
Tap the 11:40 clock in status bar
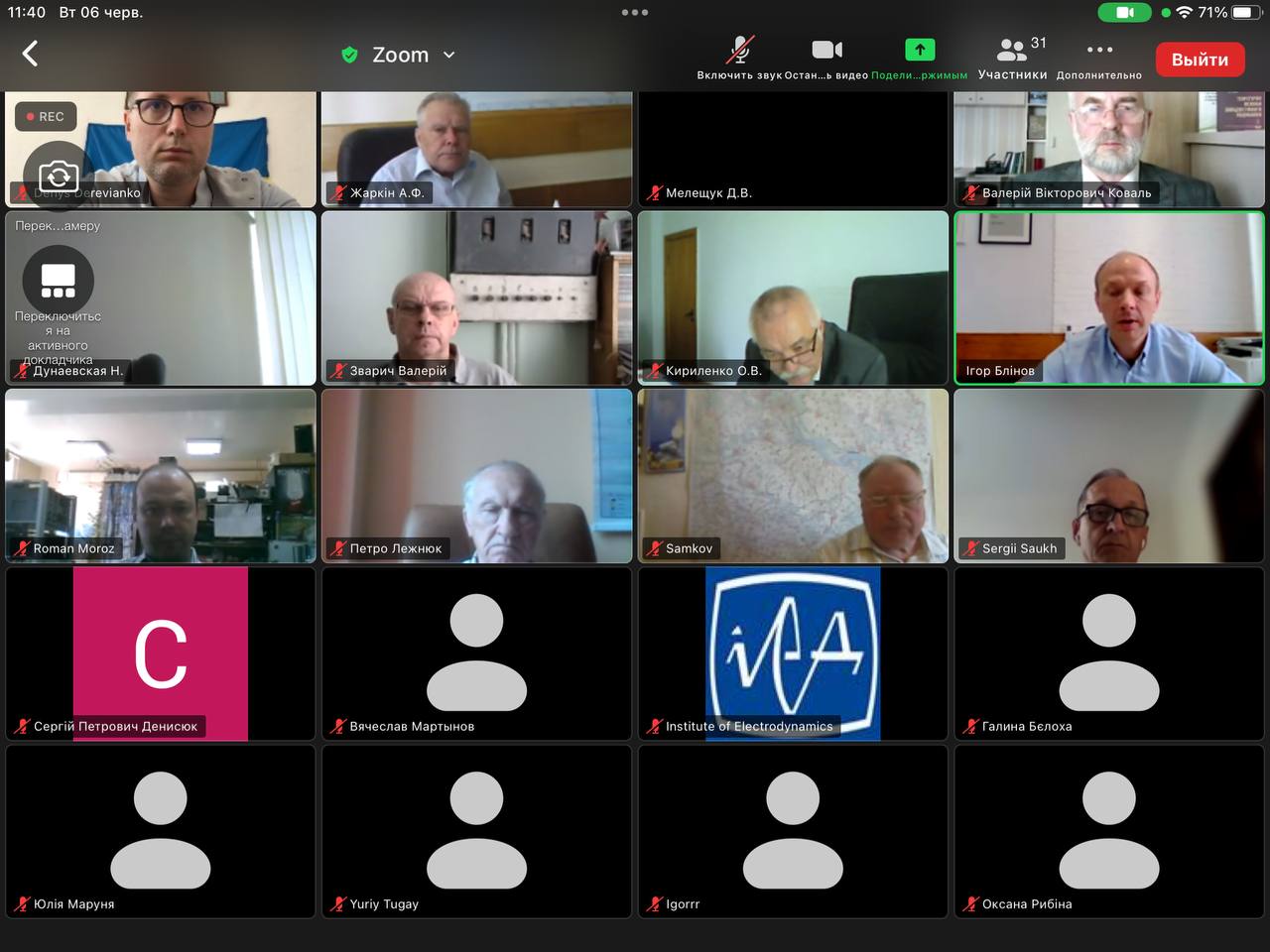(27, 12)
